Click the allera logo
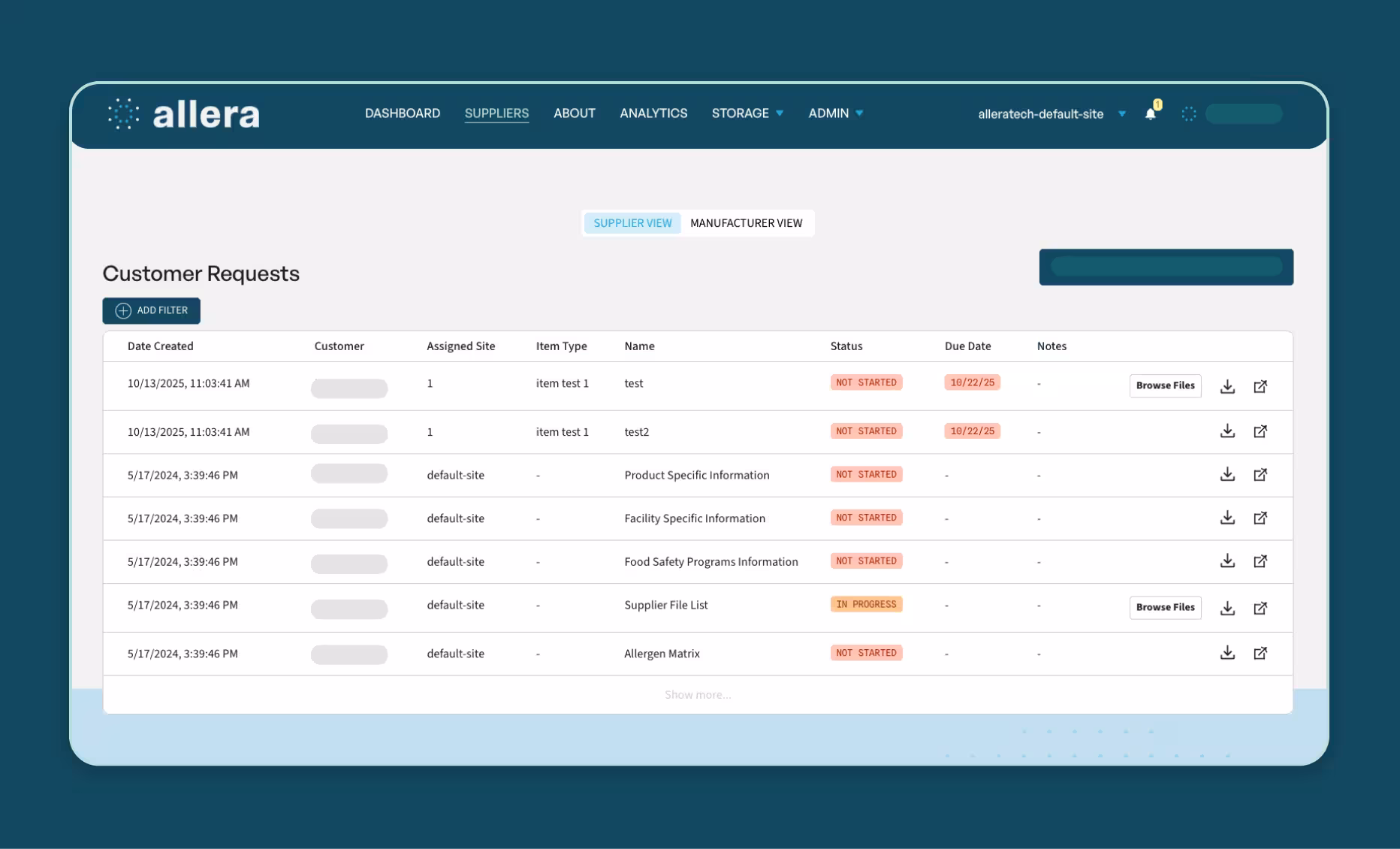 click(x=183, y=113)
